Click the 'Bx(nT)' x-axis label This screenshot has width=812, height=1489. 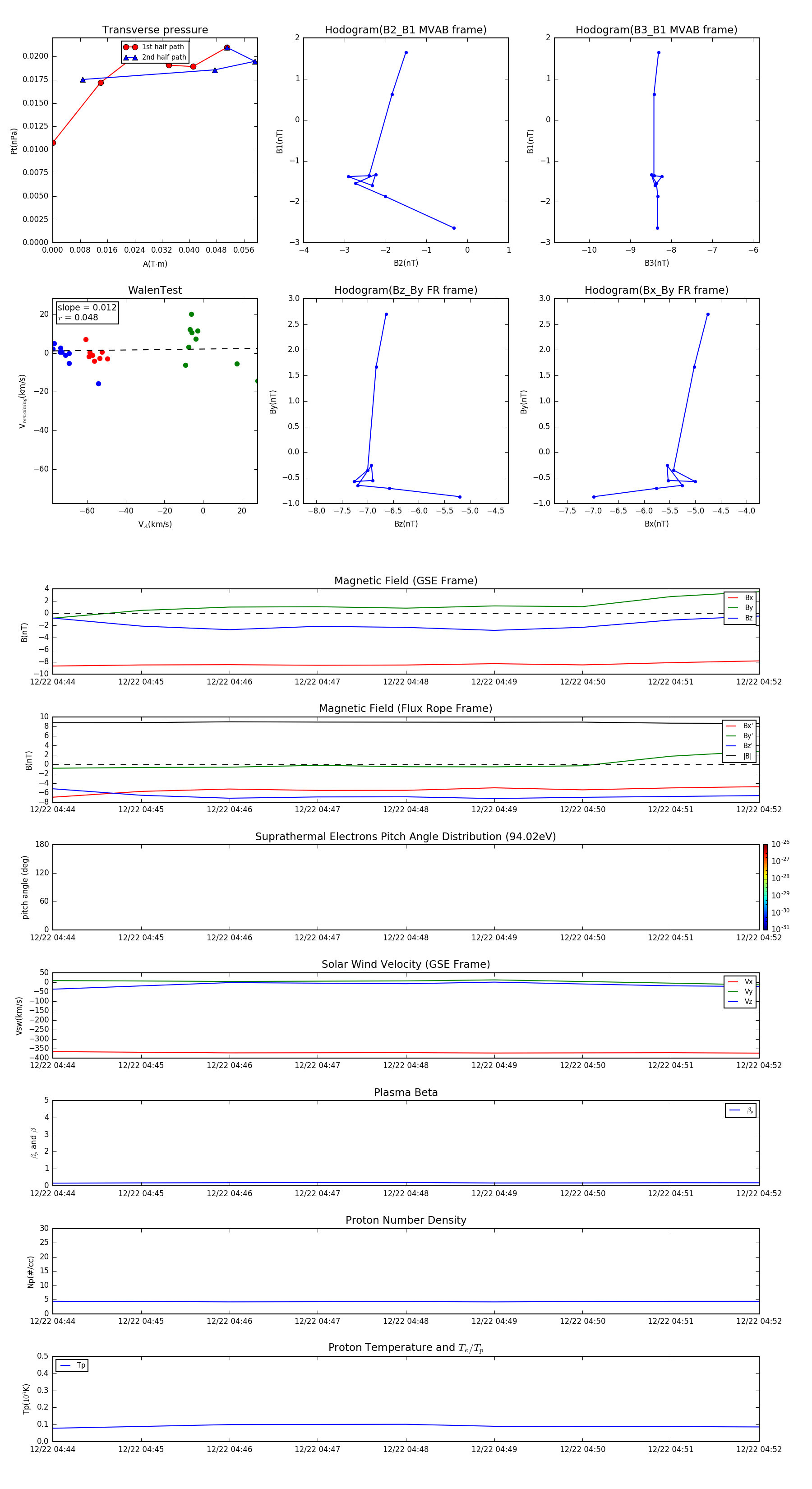point(656,524)
